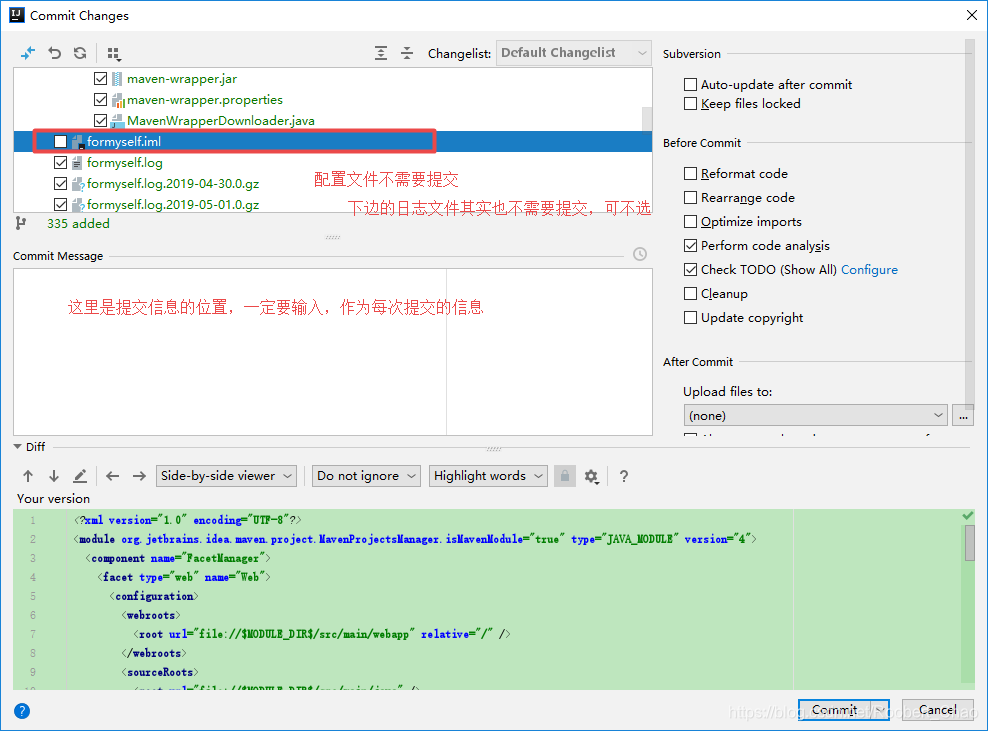988x731 pixels.
Task: Open the Do not ignore dropdown
Action: click(366, 476)
